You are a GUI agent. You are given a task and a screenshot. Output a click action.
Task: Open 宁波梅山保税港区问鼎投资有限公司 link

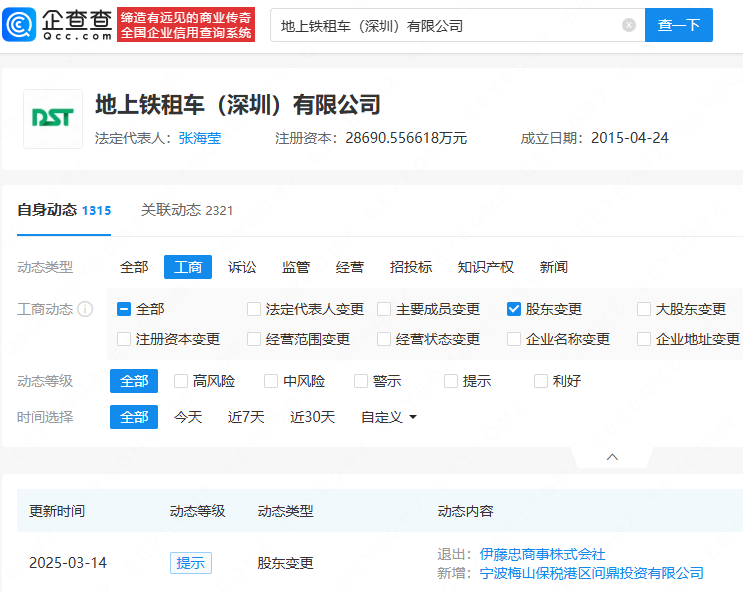(591, 573)
